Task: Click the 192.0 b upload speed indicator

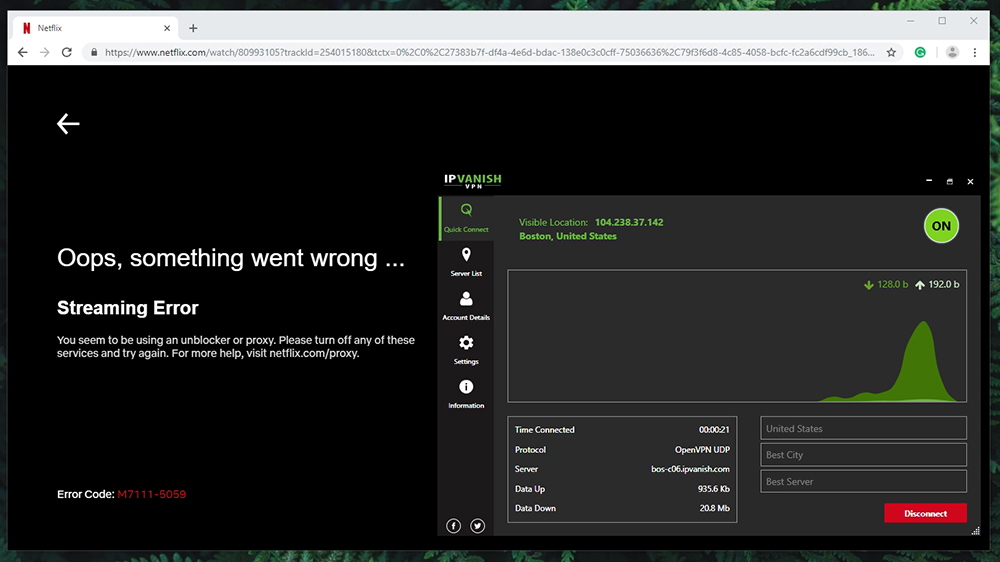Action: (x=938, y=285)
